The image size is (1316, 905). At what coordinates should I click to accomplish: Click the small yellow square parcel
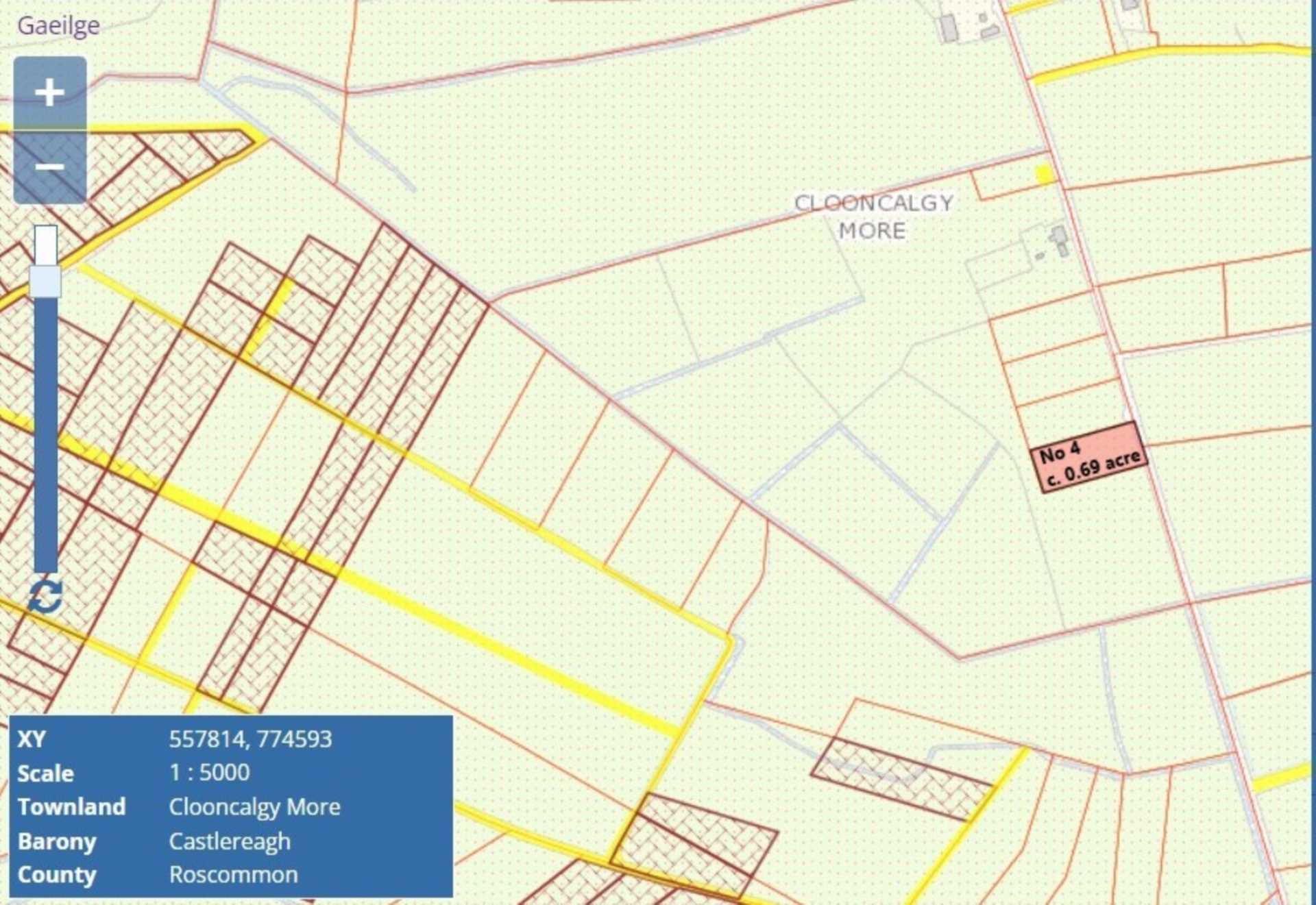[1044, 175]
